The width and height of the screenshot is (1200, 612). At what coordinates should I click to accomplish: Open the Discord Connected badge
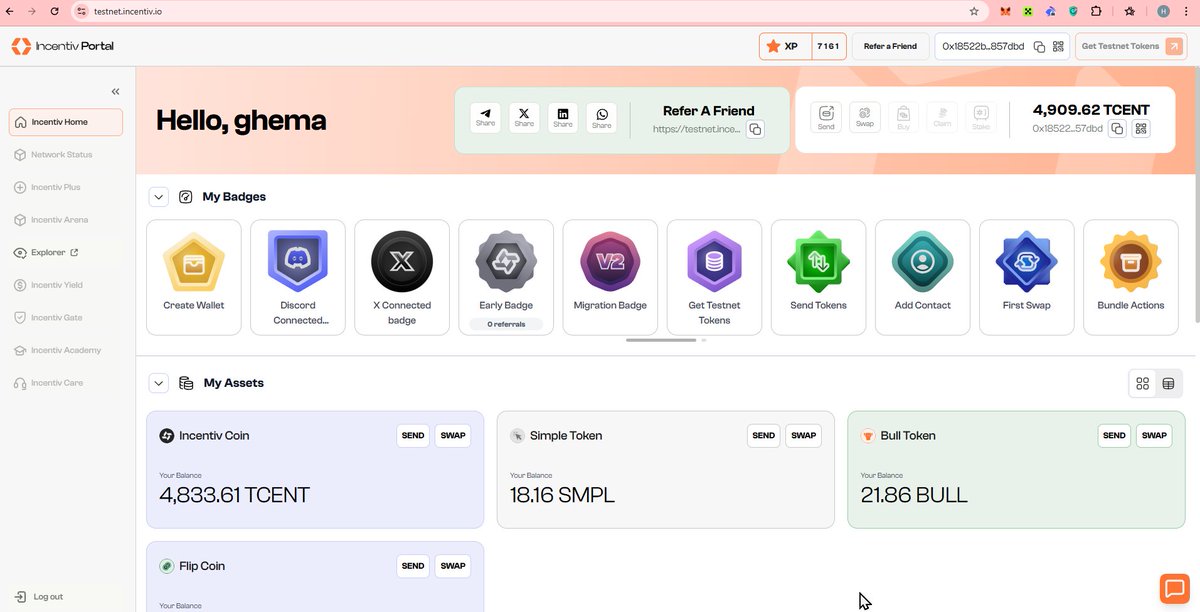[298, 277]
